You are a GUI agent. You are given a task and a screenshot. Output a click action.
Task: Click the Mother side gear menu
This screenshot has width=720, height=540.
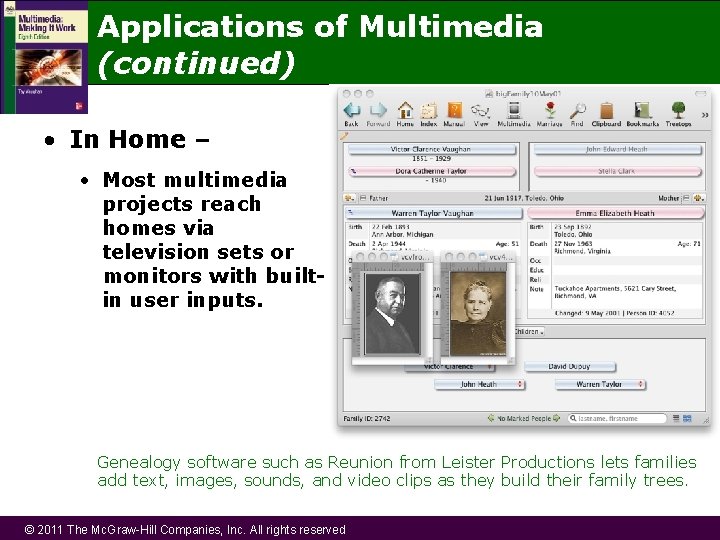tap(699, 198)
